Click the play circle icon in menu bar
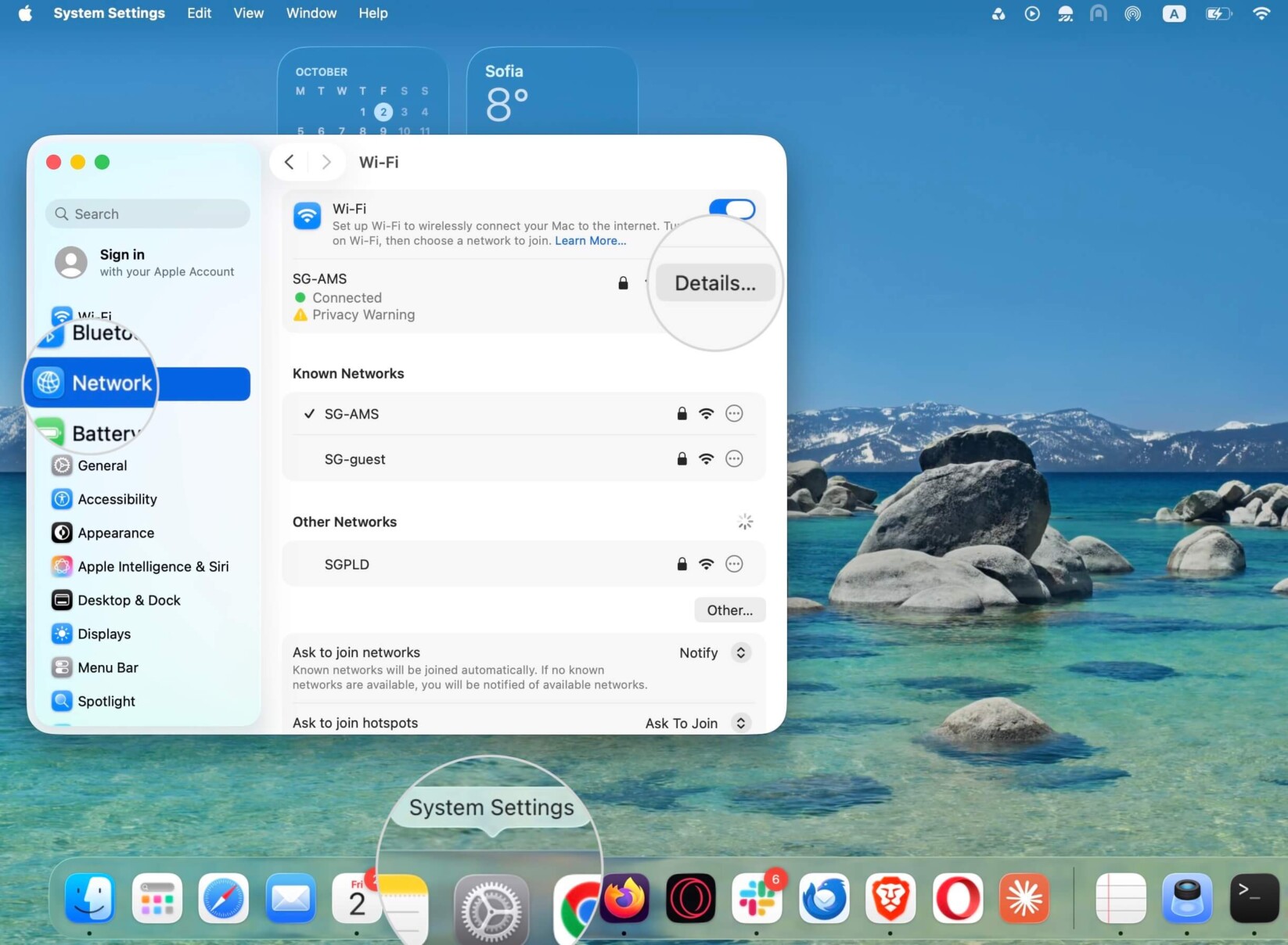 coord(1032,13)
